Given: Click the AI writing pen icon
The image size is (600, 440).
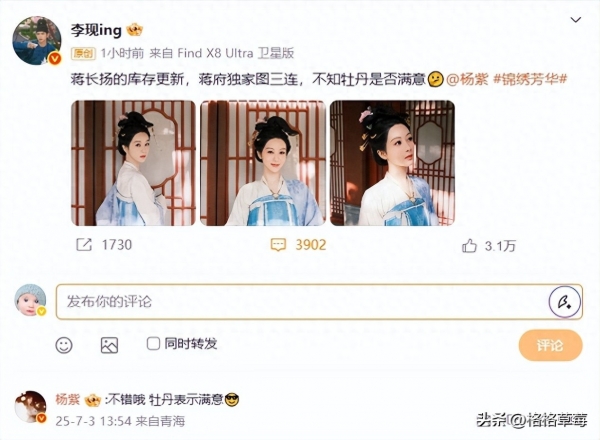Looking at the screenshot, I should (565, 301).
